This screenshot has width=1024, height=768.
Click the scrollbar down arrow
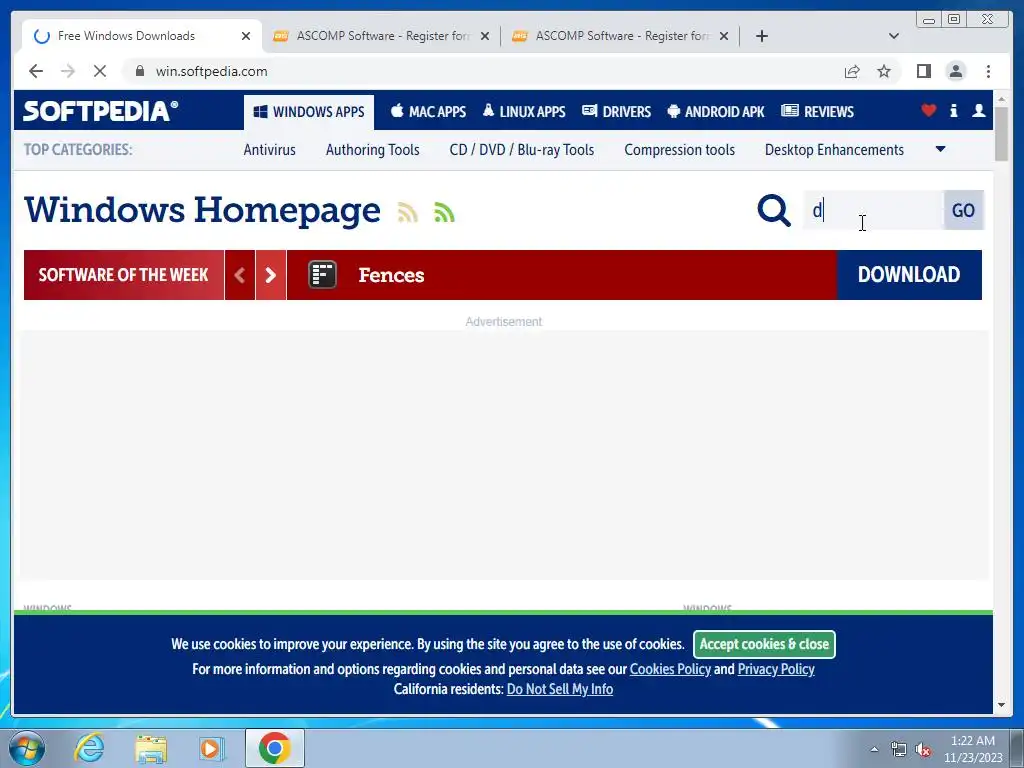point(1002,705)
